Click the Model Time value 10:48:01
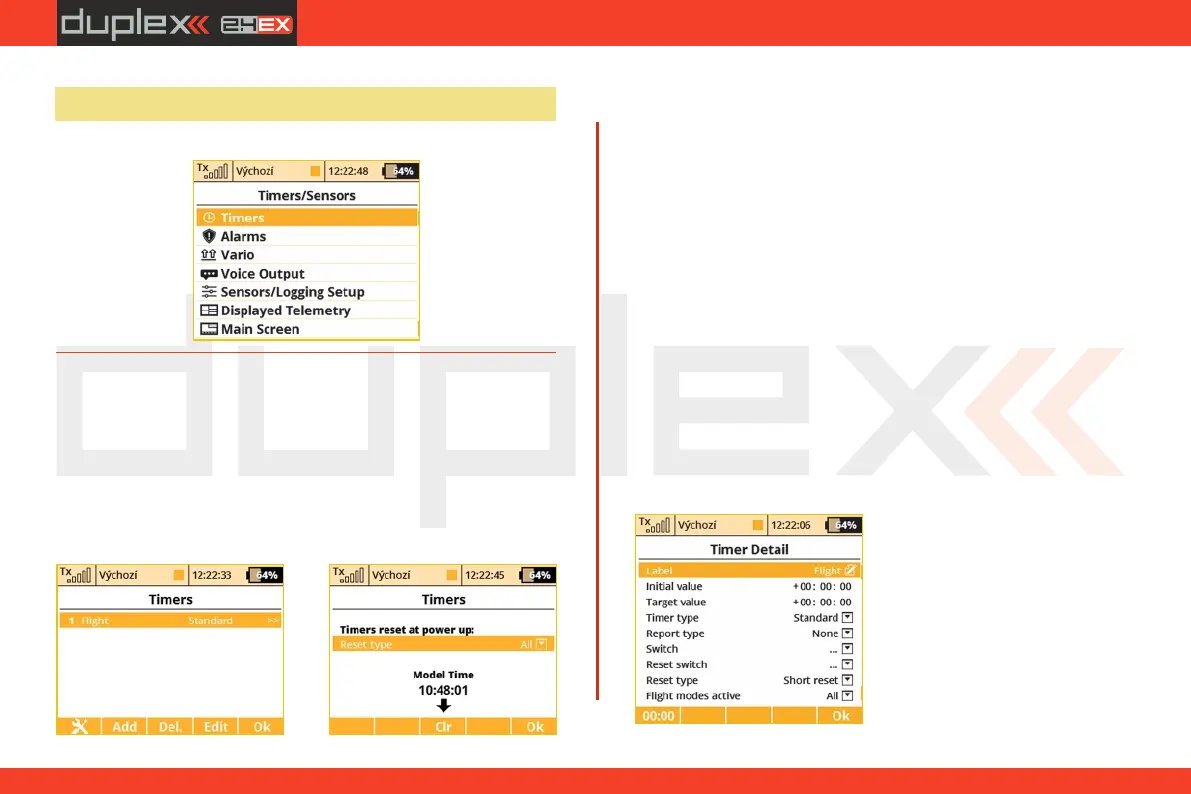Image resolution: width=1191 pixels, height=794 pixels. [443, 691]
